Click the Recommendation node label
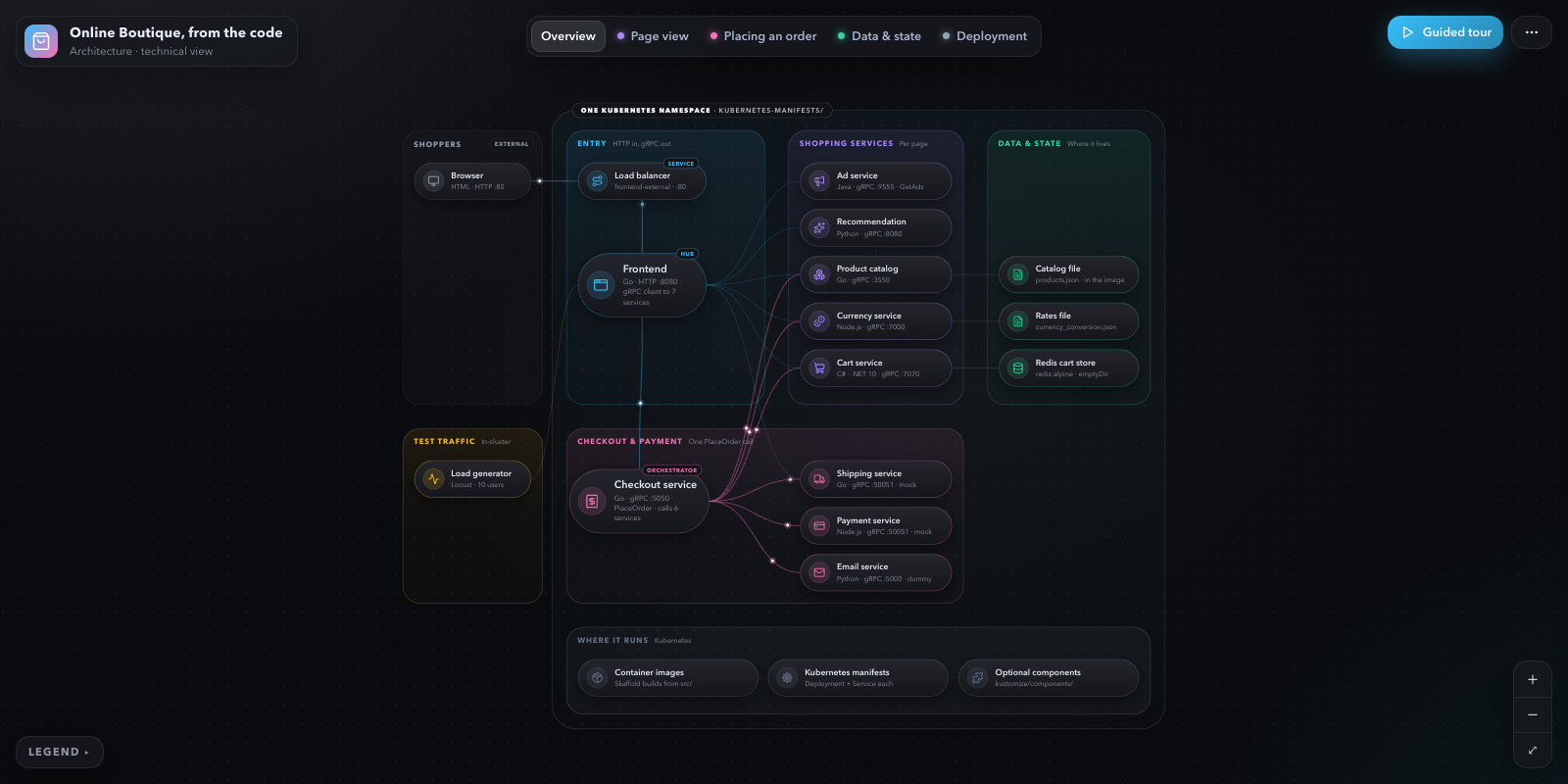 coord(871,221)
